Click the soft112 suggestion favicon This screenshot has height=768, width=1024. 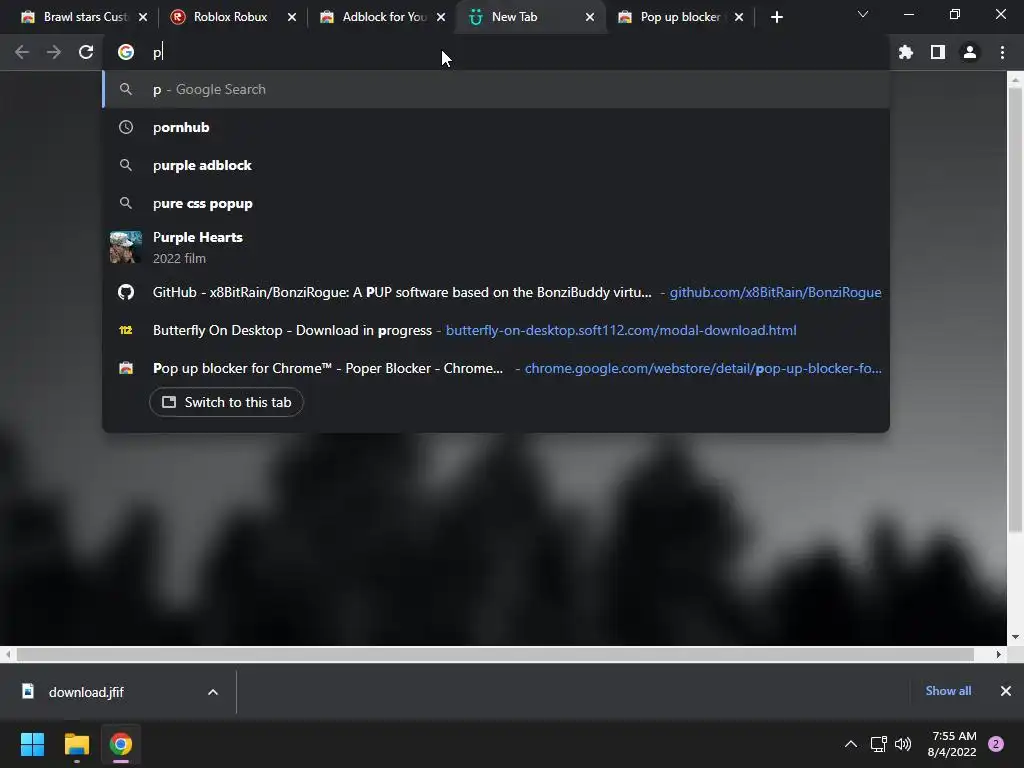pos(126,330)
